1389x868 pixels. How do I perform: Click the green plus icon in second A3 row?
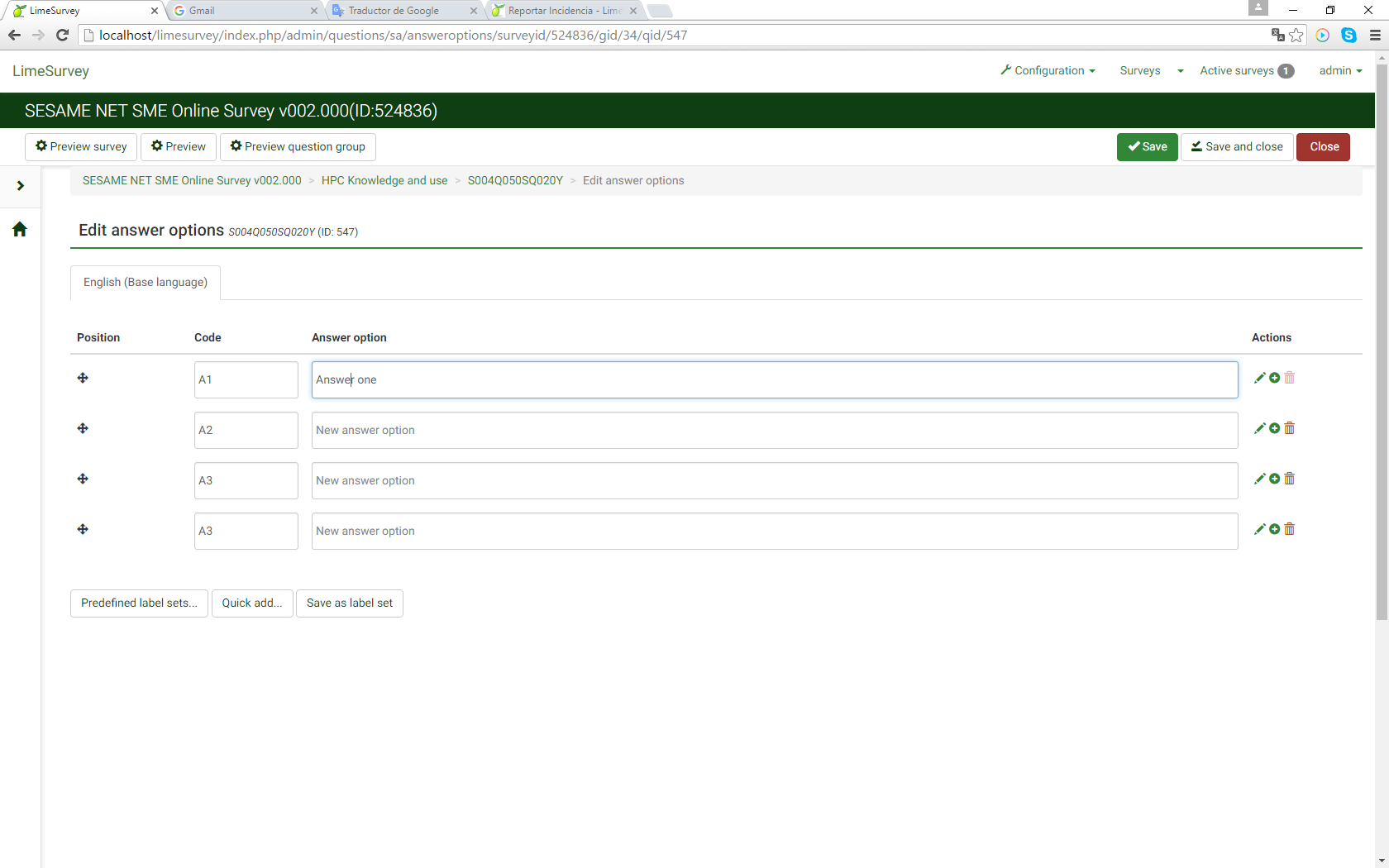(1274, 529)
